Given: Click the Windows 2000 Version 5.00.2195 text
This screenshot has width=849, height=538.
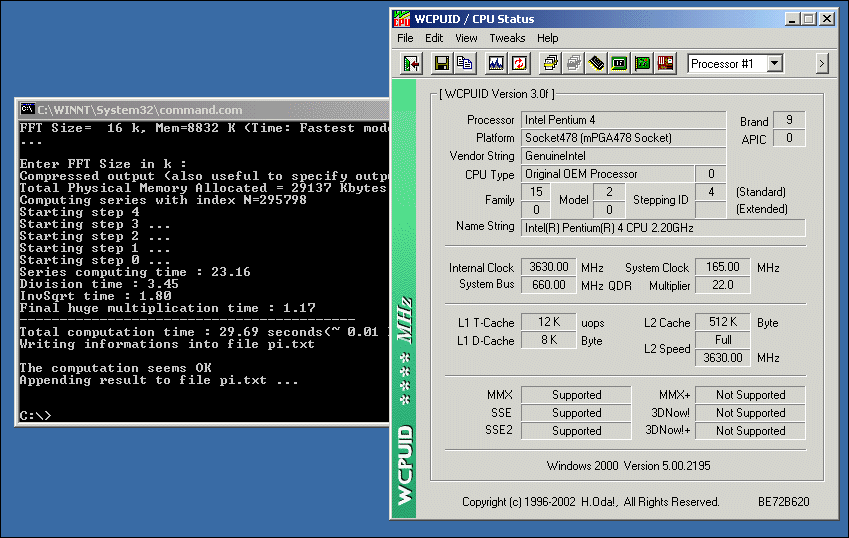Looking at the screenshot, I should tap(629, 465).
